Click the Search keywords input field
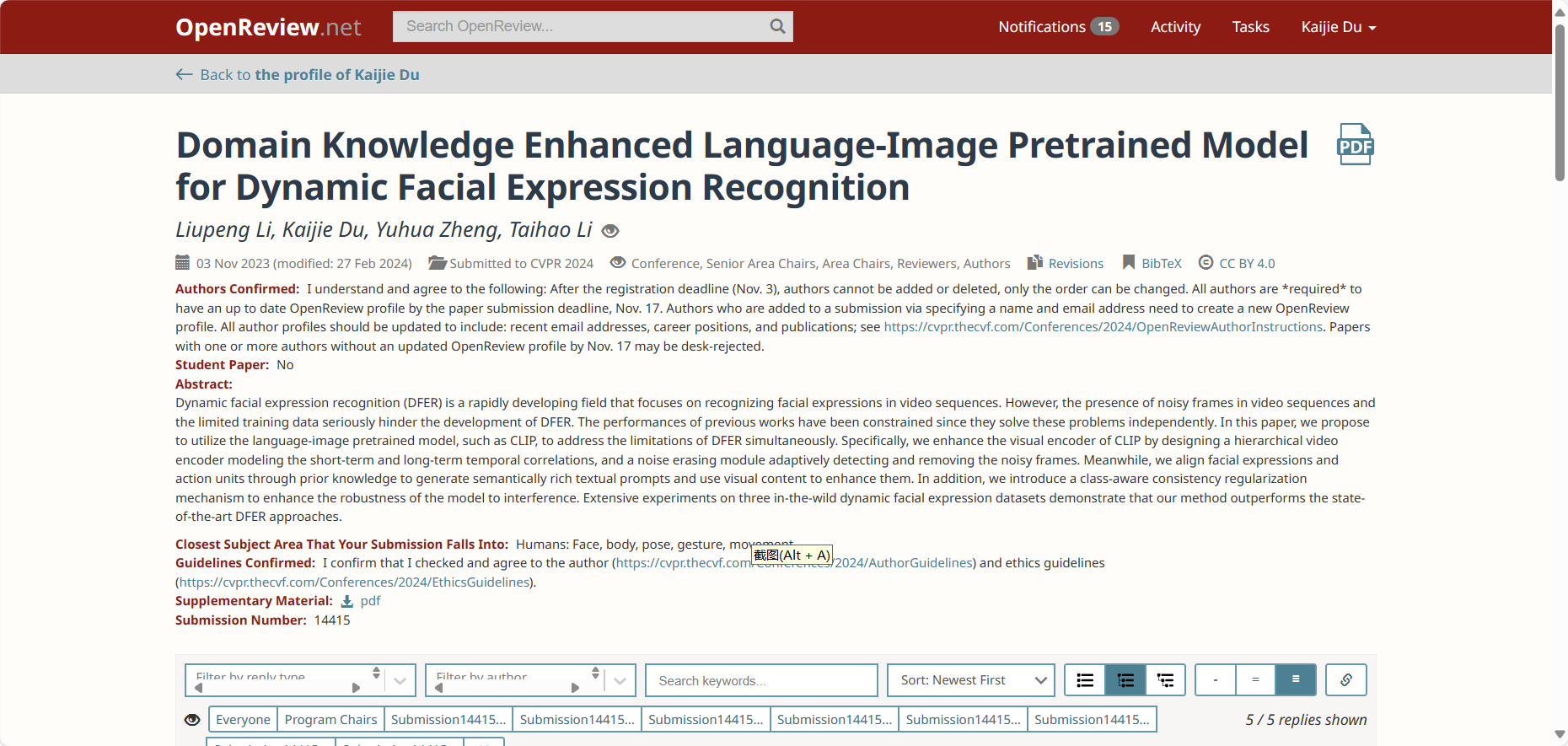The height and width of the screenshot is (746, 1568). (x=761, y=680)
